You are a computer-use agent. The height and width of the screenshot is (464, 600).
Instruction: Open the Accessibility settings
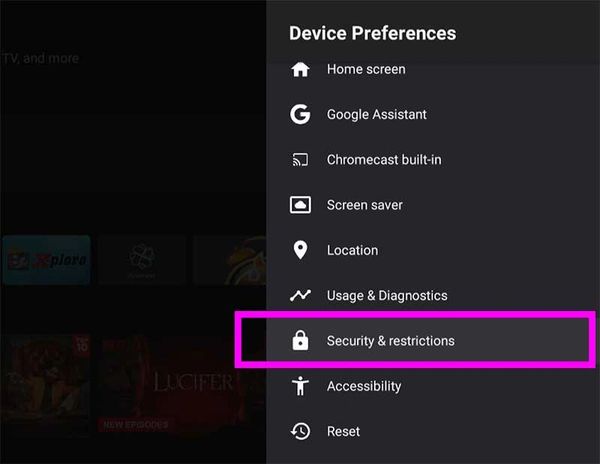click(x=364, y=386)
